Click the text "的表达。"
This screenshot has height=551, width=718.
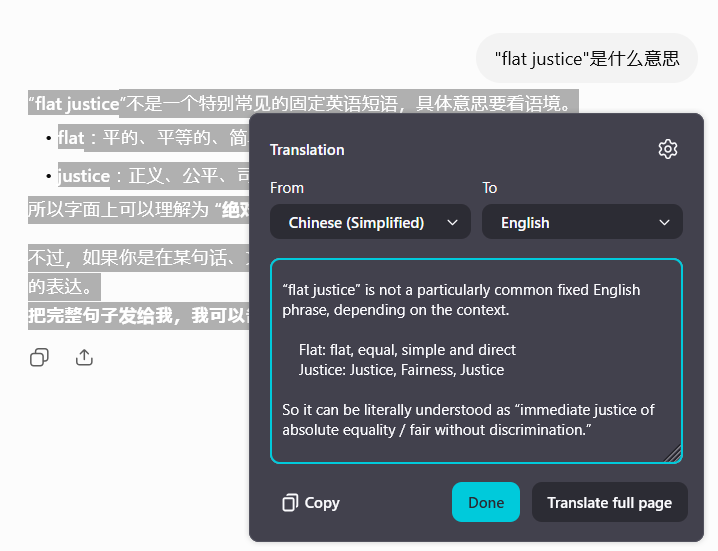pos(64,286)
